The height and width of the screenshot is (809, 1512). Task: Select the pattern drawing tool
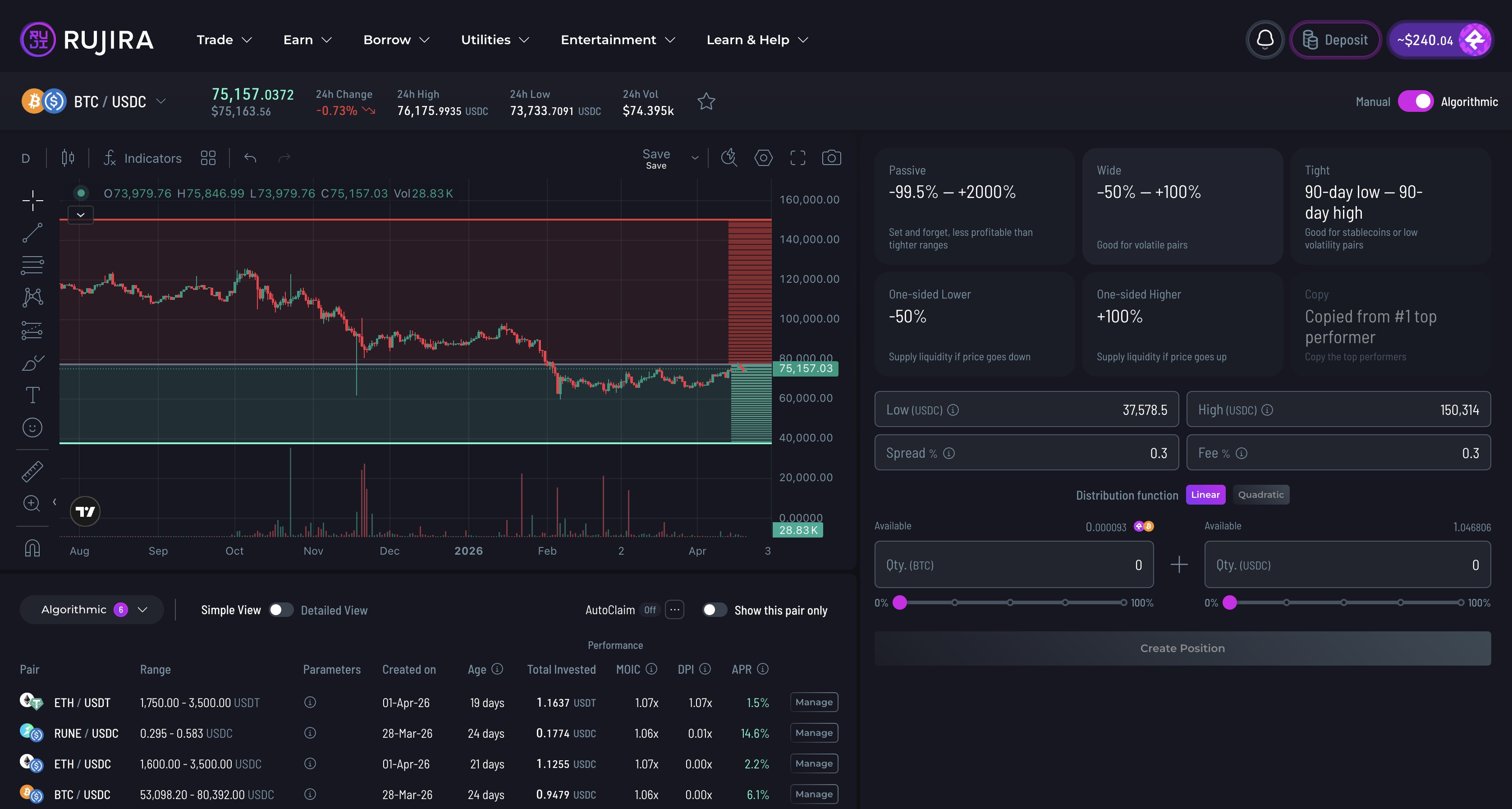[32, 297]
